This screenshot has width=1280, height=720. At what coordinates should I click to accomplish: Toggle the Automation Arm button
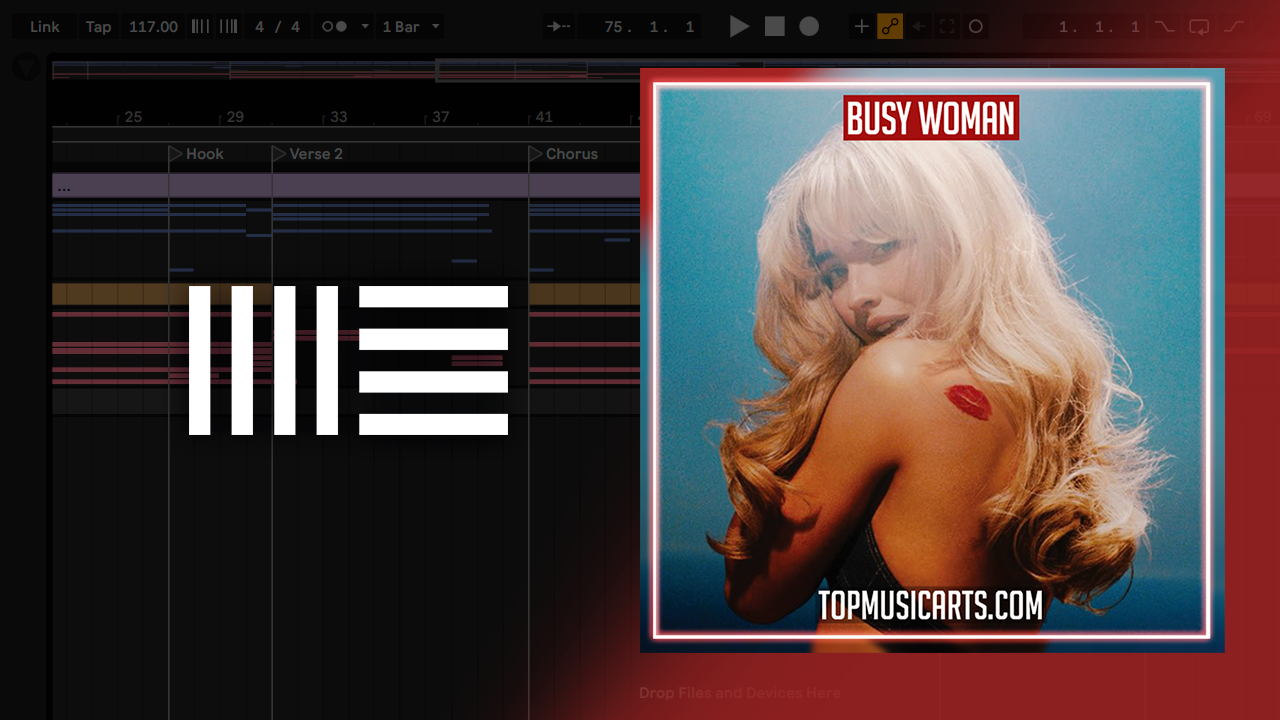point(890,27)
